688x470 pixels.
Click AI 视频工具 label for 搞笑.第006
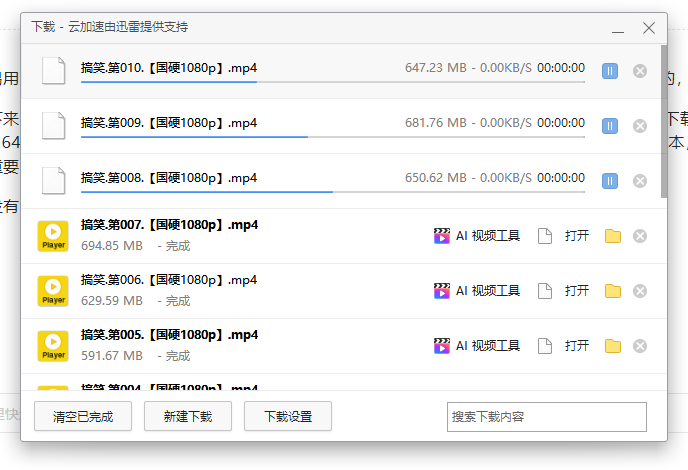tap(488, 291)
